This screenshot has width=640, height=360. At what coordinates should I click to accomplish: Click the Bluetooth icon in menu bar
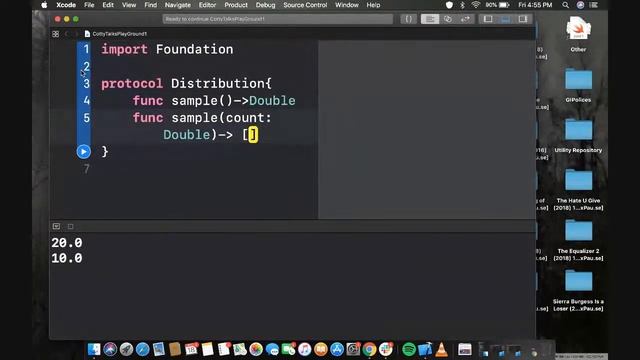point(462,5)
